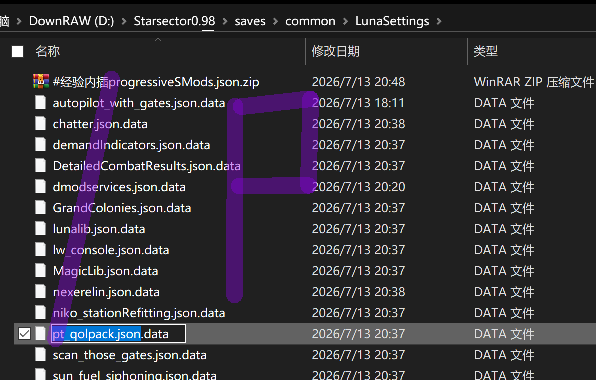Select the nexerelin.json.data file icon
Image resolution: width=596 pixels, height=380 pixels.
[41, 292]
